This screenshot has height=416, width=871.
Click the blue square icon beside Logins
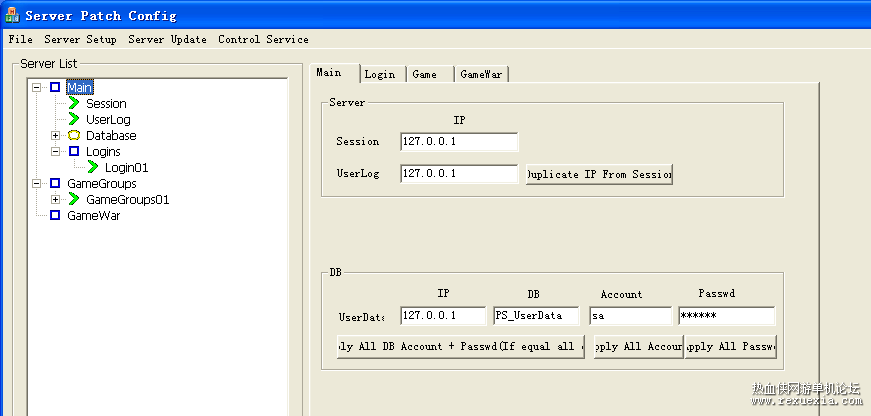point(74,151)
